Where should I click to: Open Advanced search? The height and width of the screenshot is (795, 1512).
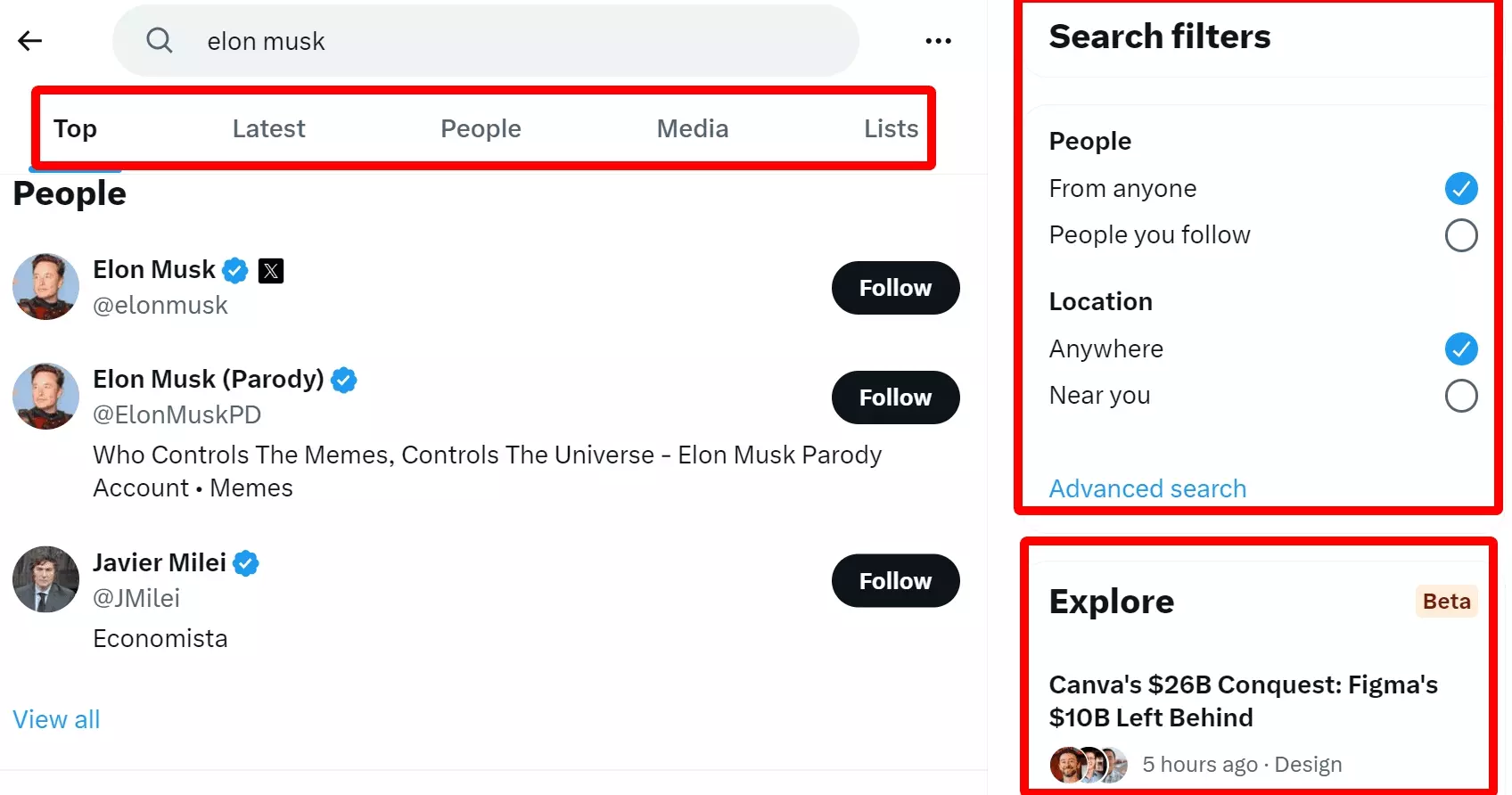pos(1147,488)
